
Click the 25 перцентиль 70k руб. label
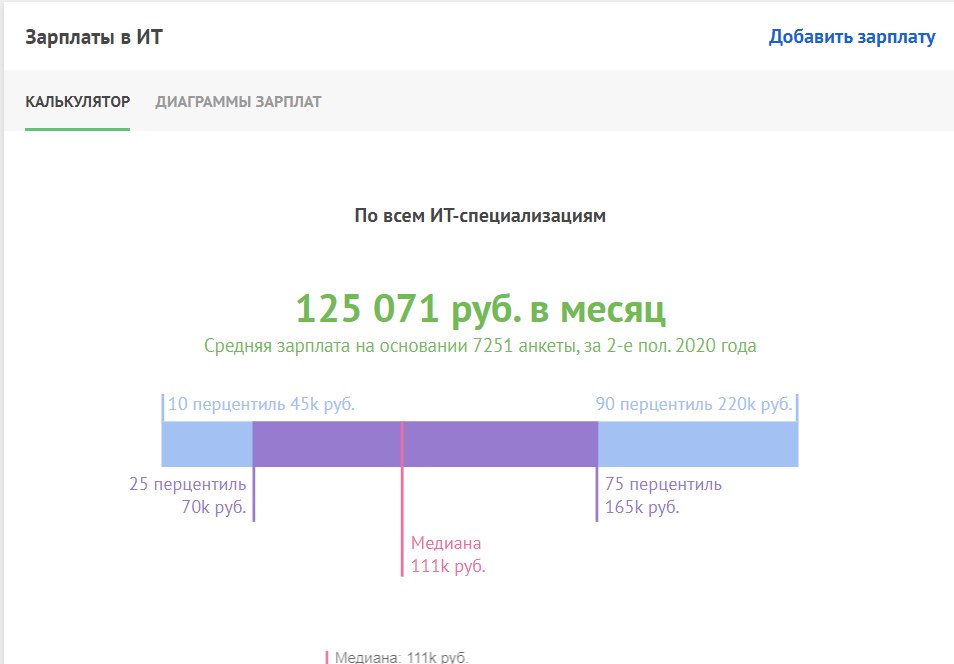click(188, 495)
